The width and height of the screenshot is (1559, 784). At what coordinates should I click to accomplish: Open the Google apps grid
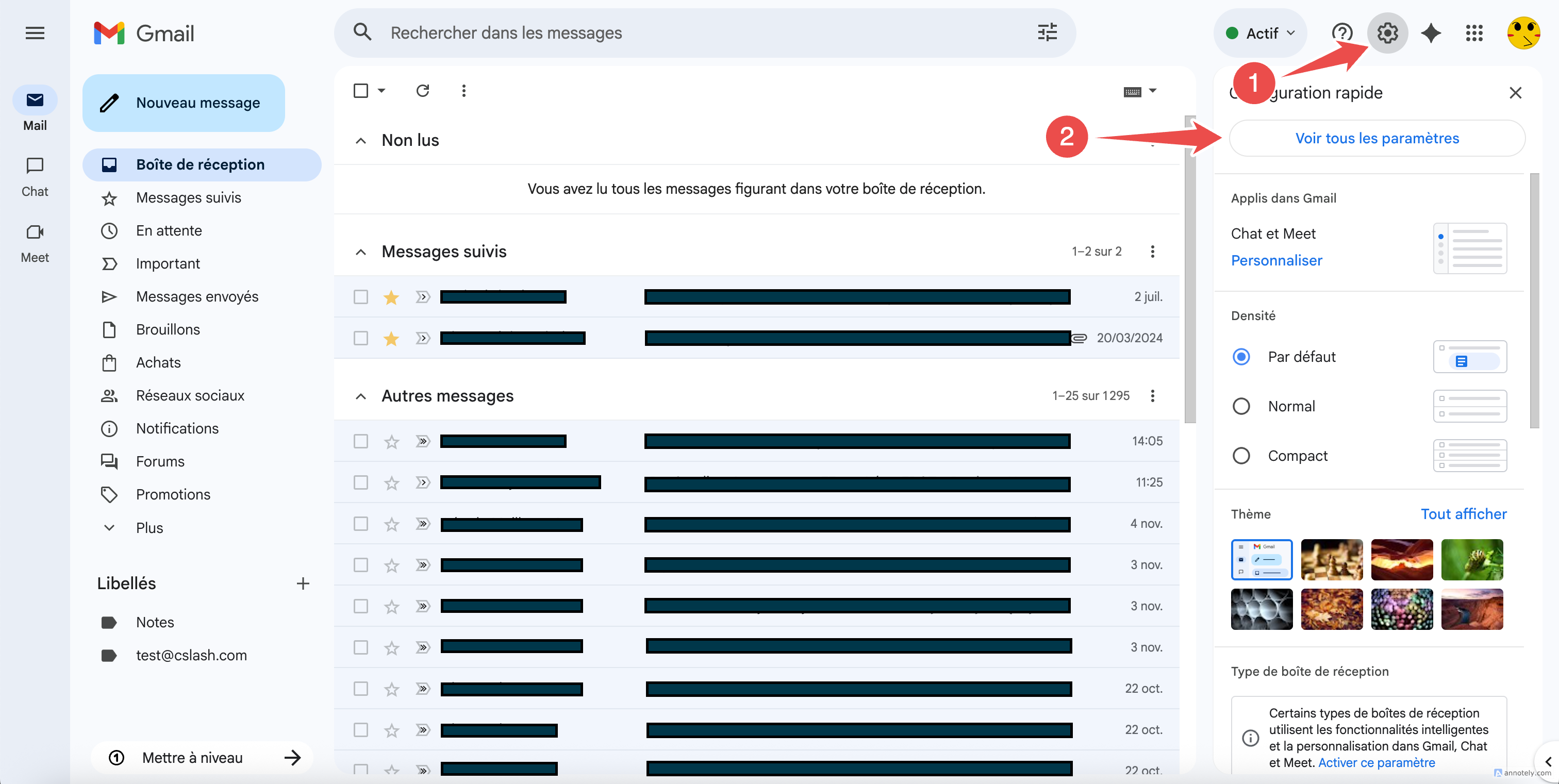(x=1473, y=32)
